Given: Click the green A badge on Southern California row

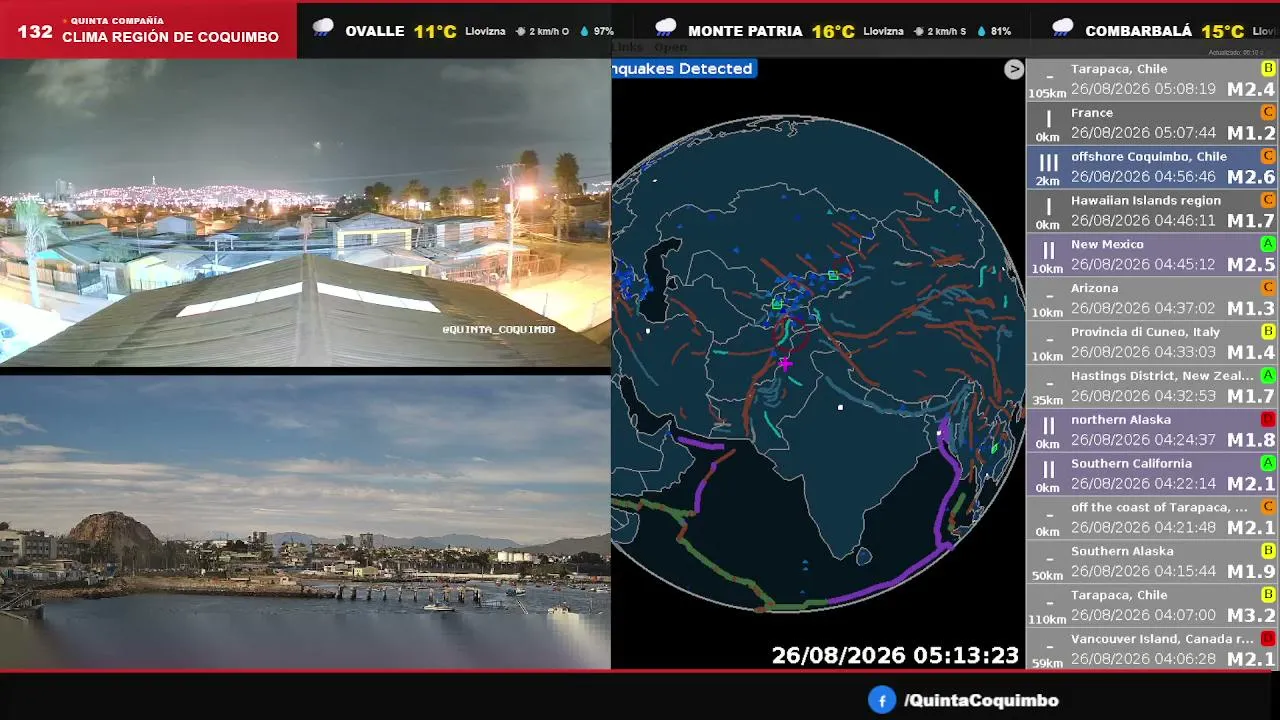Looking at the screenshot, I should [x=1268, y=463].
